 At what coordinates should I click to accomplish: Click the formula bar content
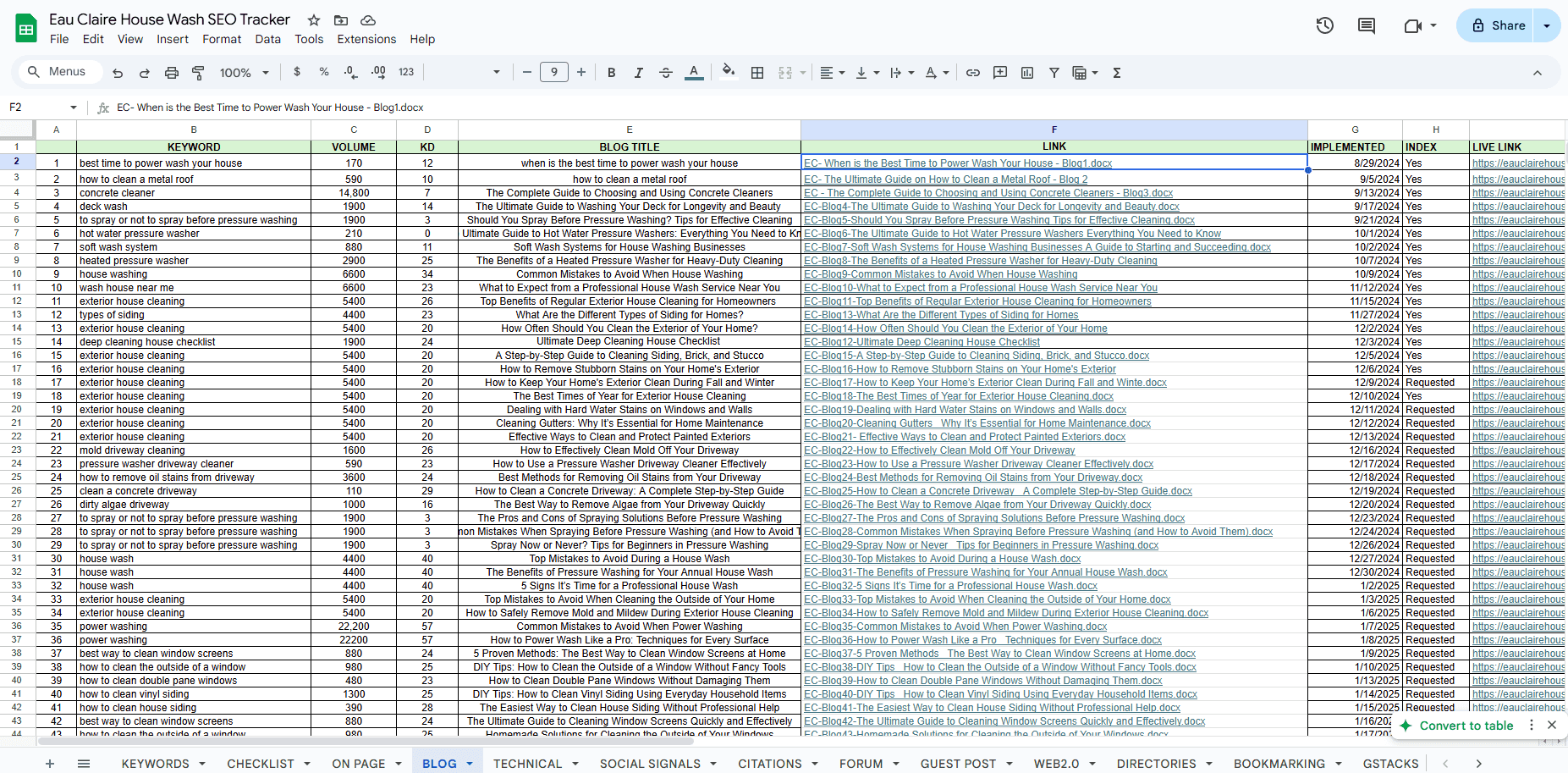click(270, 108)
